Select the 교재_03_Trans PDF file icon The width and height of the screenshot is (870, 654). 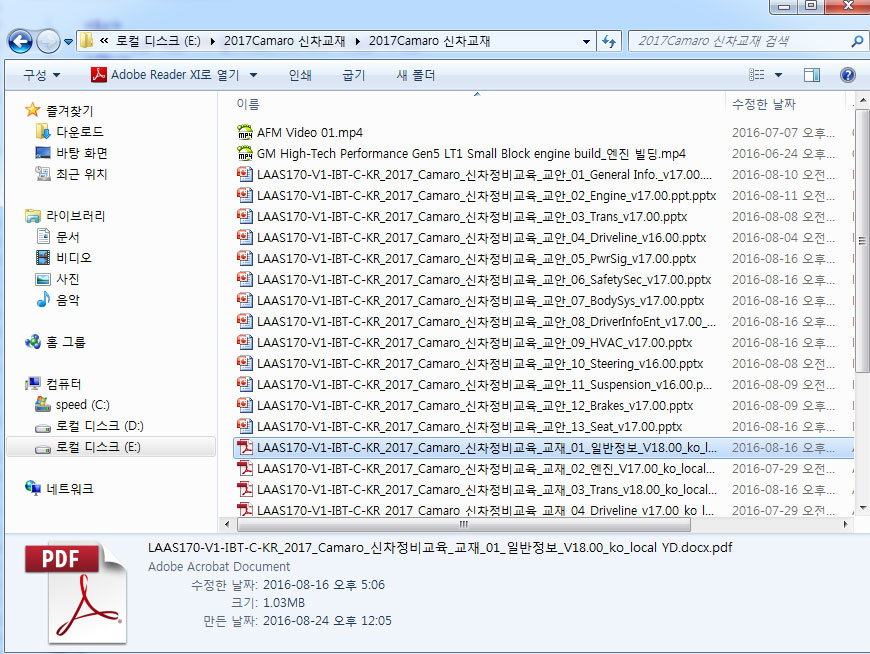245,490
